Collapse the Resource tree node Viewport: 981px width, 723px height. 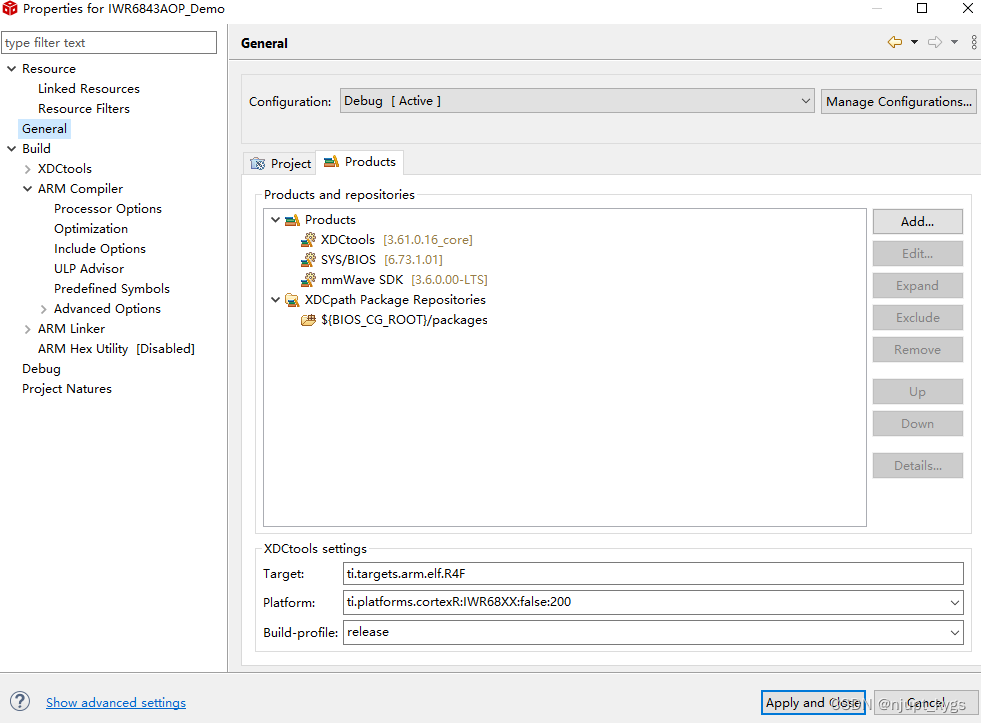[x=11, y=68]
